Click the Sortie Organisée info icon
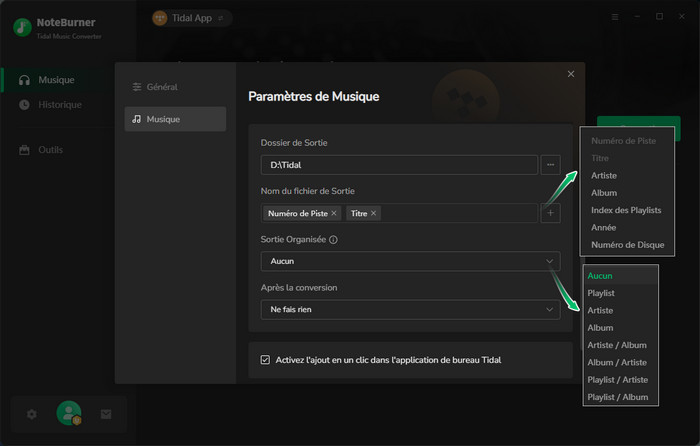 333,240
